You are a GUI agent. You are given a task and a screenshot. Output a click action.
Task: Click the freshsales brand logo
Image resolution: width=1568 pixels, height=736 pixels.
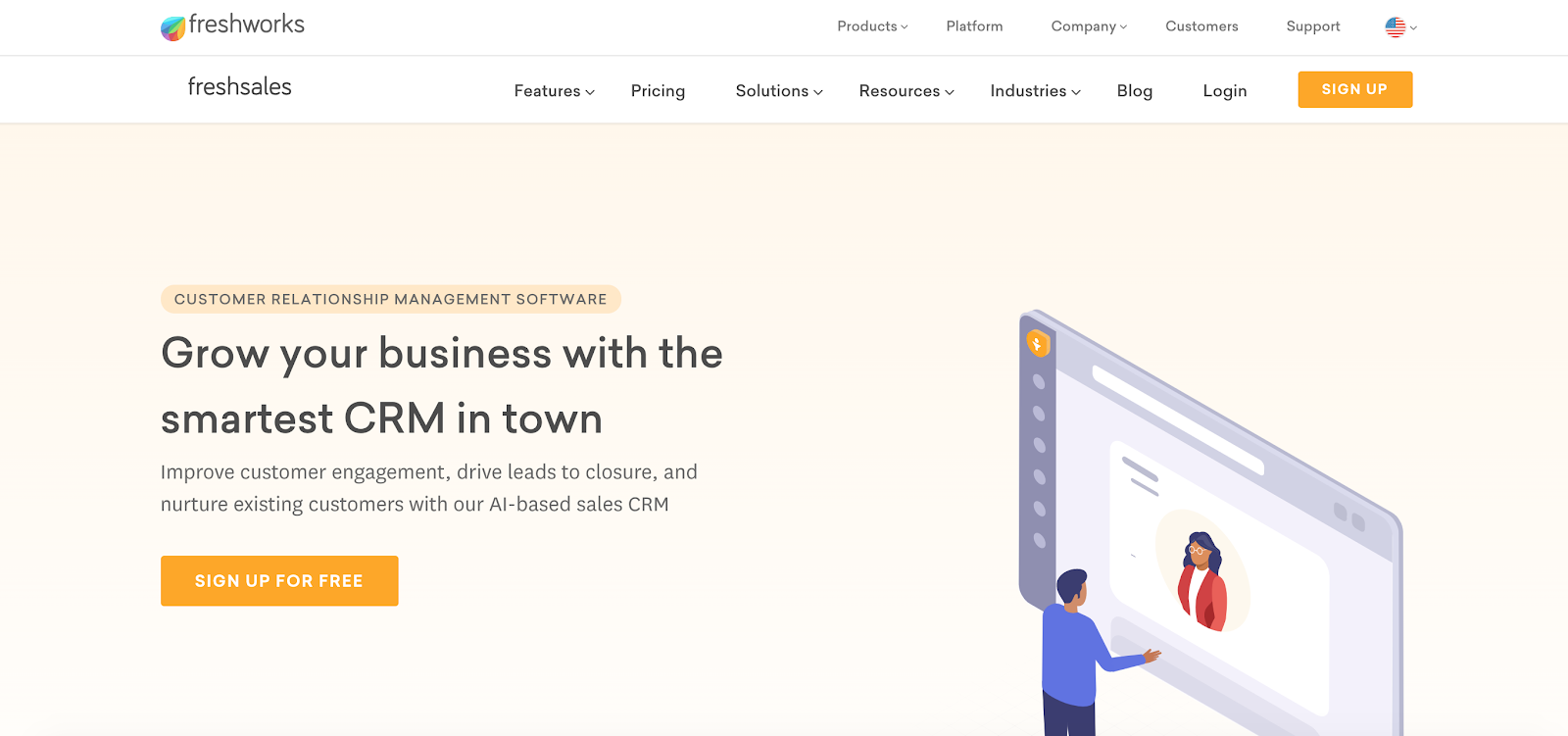pyautogui.click(x=239, y=87)
